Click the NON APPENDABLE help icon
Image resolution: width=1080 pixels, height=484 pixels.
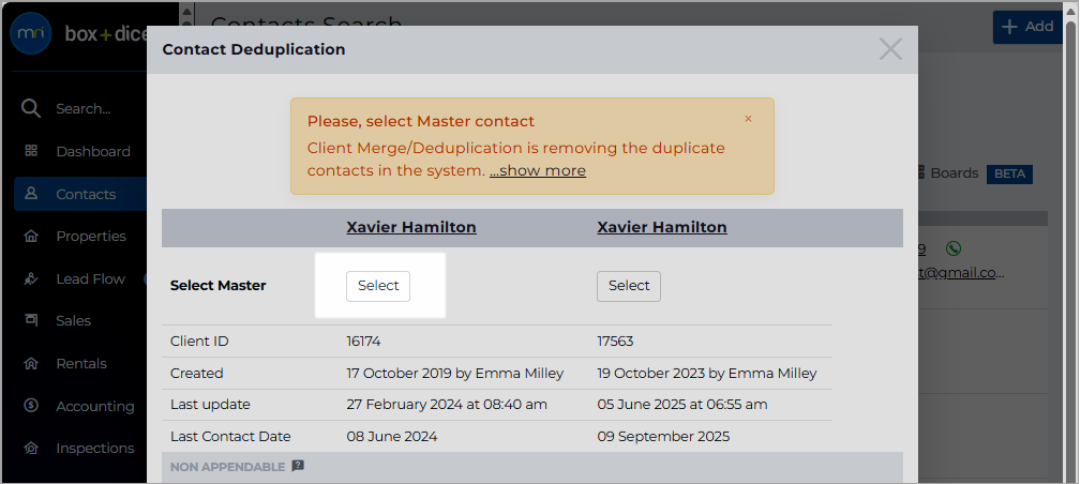298,466
